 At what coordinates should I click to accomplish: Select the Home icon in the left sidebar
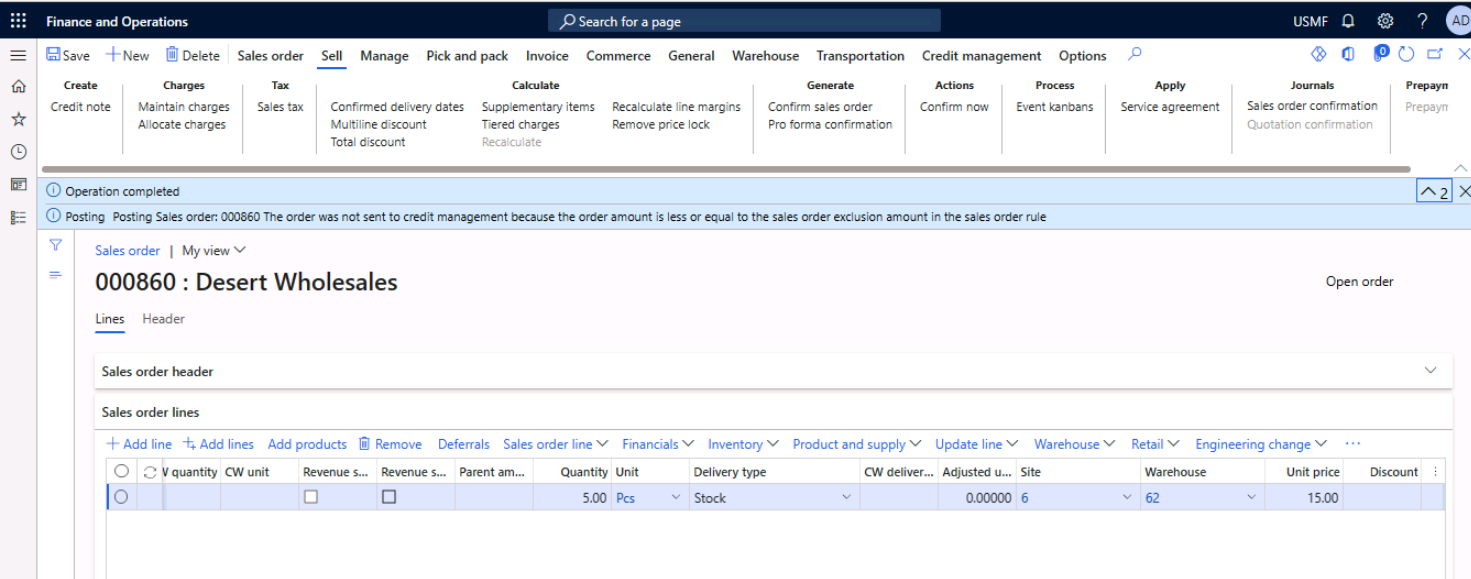point(17,88)
